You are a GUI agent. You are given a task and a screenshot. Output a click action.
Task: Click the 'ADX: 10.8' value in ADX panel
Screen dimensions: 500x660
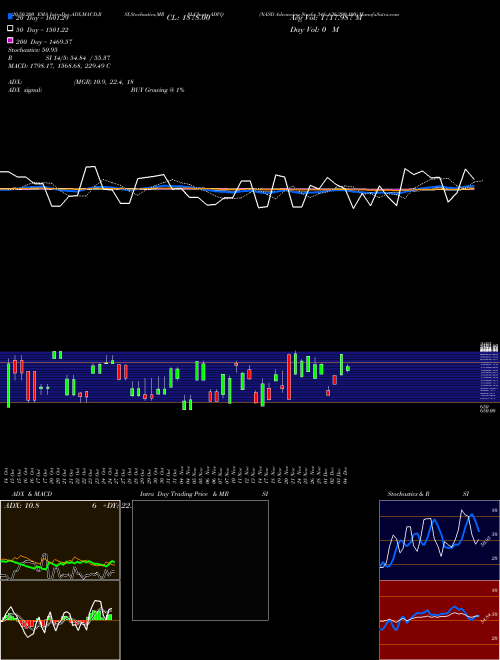pyautogui.click(x=21, y=506)
